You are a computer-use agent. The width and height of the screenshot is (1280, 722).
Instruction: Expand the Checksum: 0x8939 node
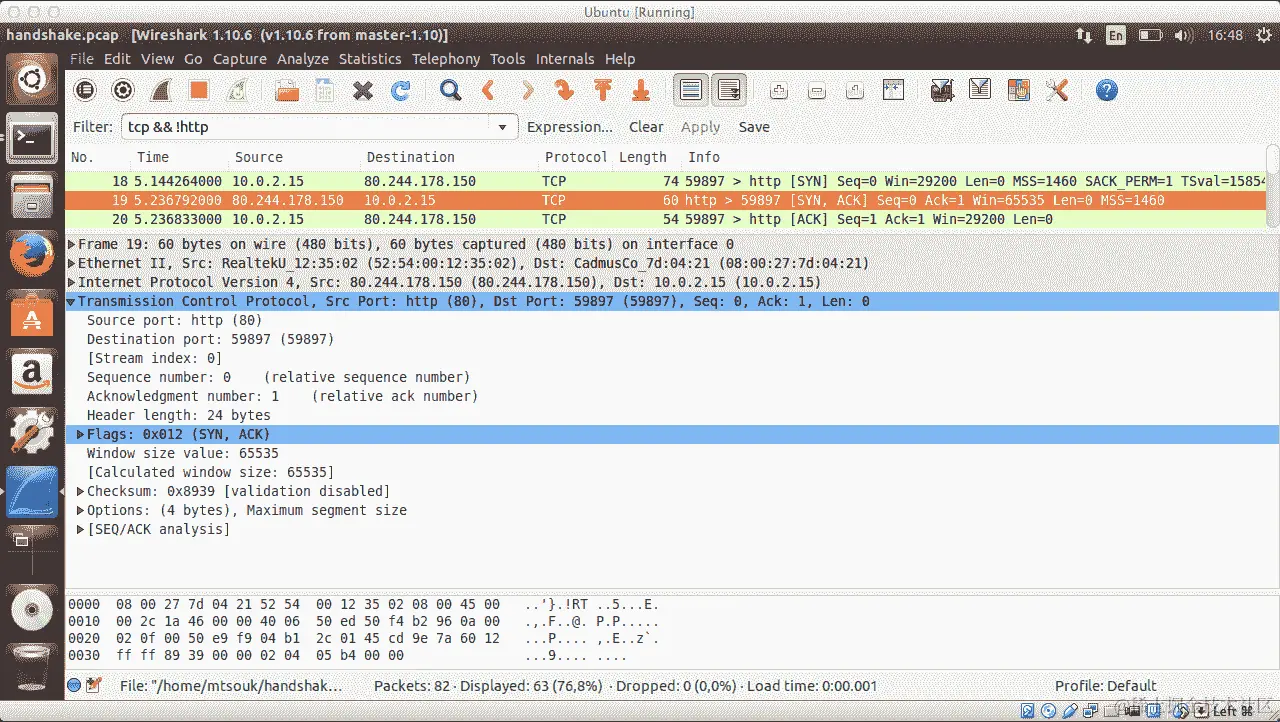[81, 491]
